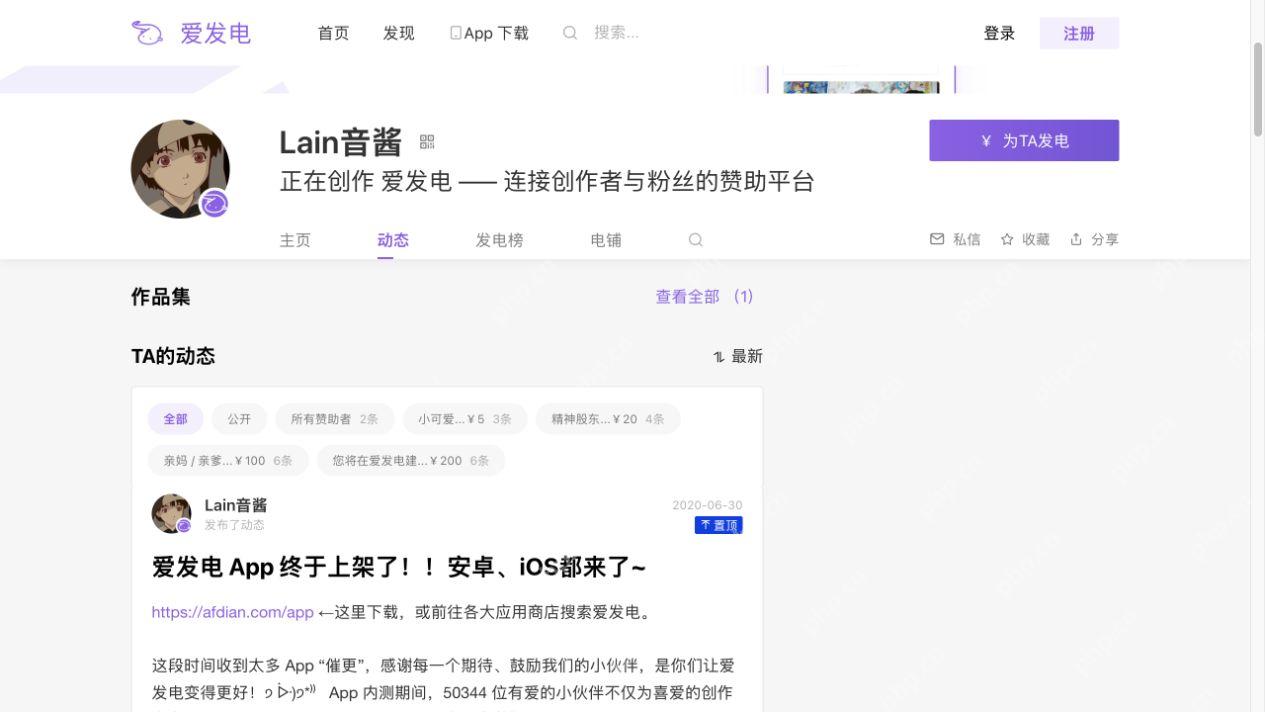Click the profile name Lain音酱 heading
The image size is (1265, 712).
point(340,142)
